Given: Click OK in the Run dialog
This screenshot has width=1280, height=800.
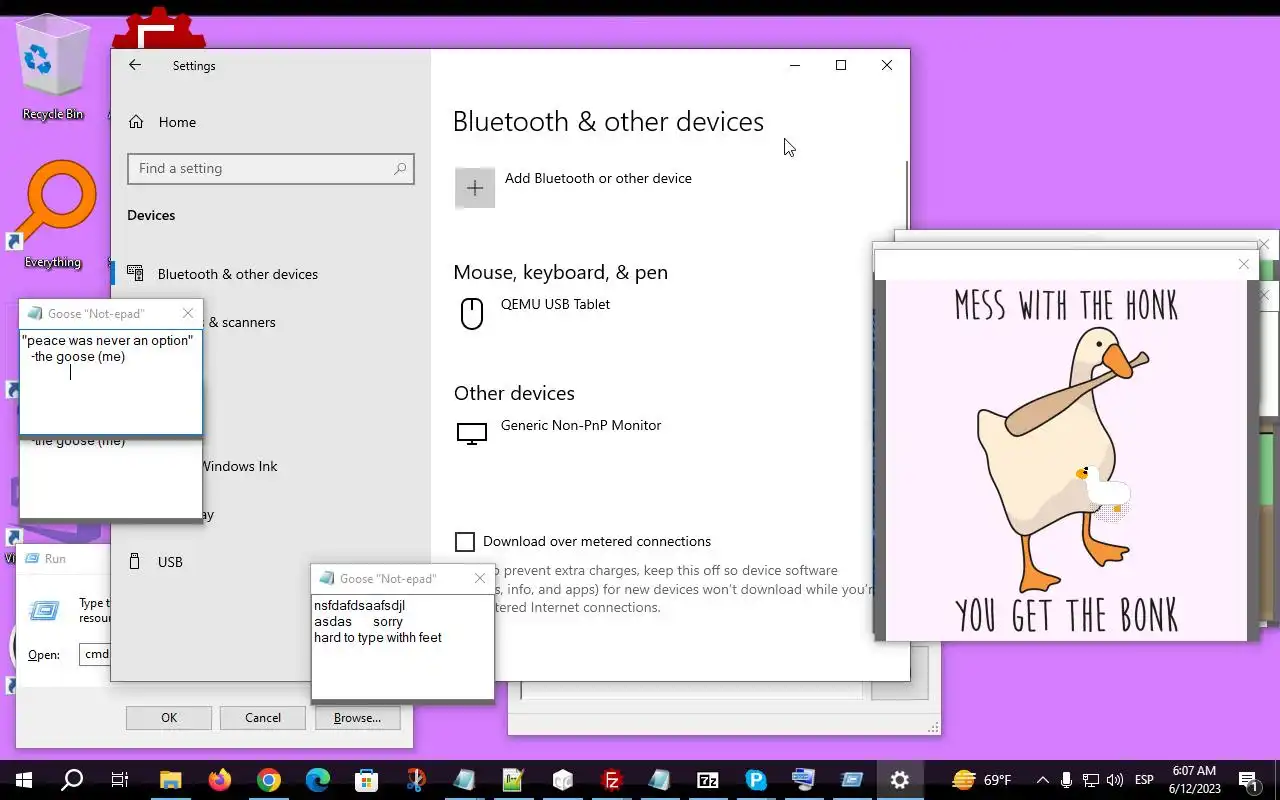Looking at the screenshot, I should coord(169,718).
